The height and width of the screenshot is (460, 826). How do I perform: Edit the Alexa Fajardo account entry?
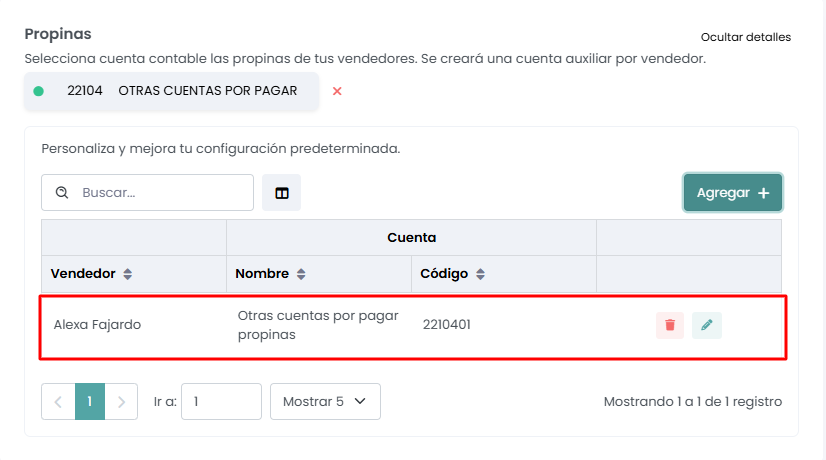[707, 325]
